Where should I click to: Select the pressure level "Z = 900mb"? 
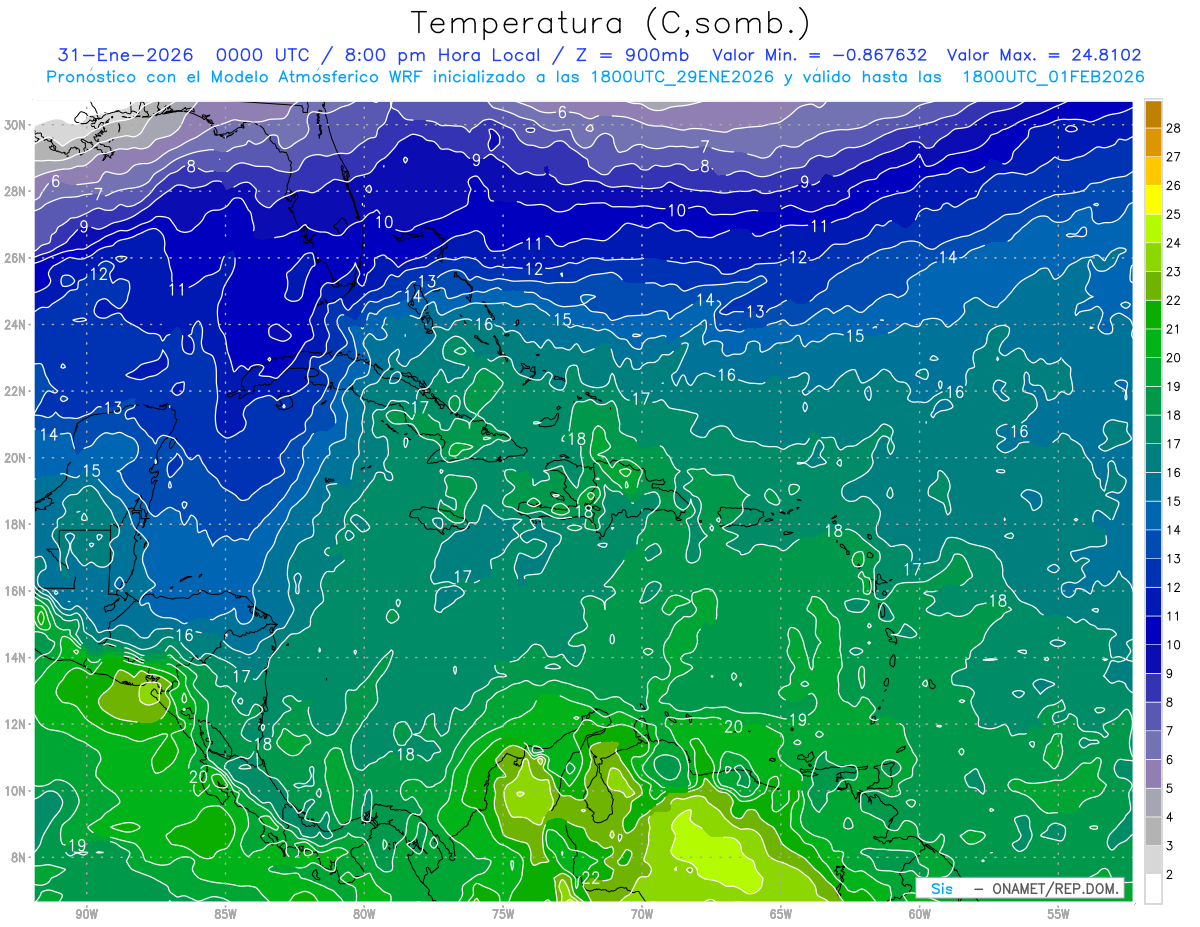tap(631, 56)
